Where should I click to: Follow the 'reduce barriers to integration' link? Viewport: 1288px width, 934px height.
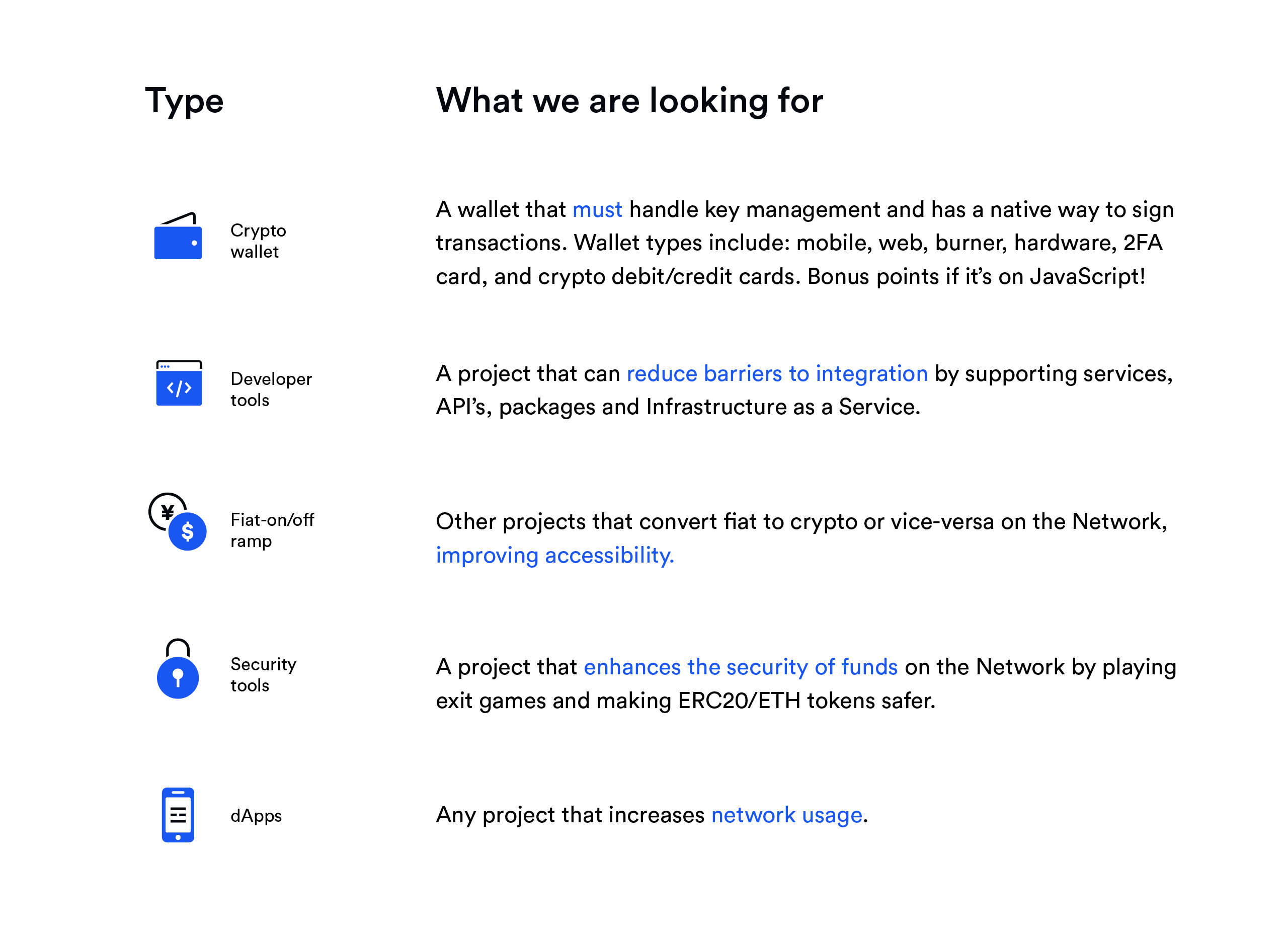pyautogui.click(x=777, y=374)
